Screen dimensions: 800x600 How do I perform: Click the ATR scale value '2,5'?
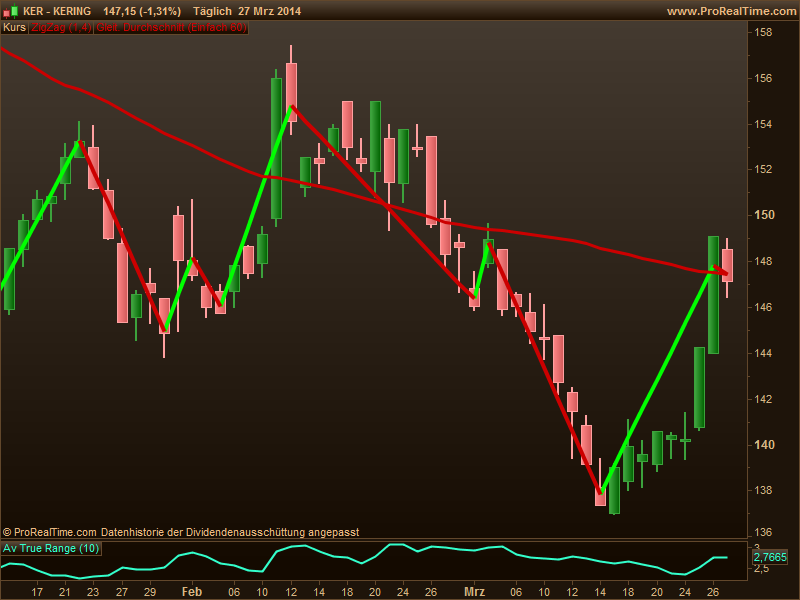click(762, 569)
